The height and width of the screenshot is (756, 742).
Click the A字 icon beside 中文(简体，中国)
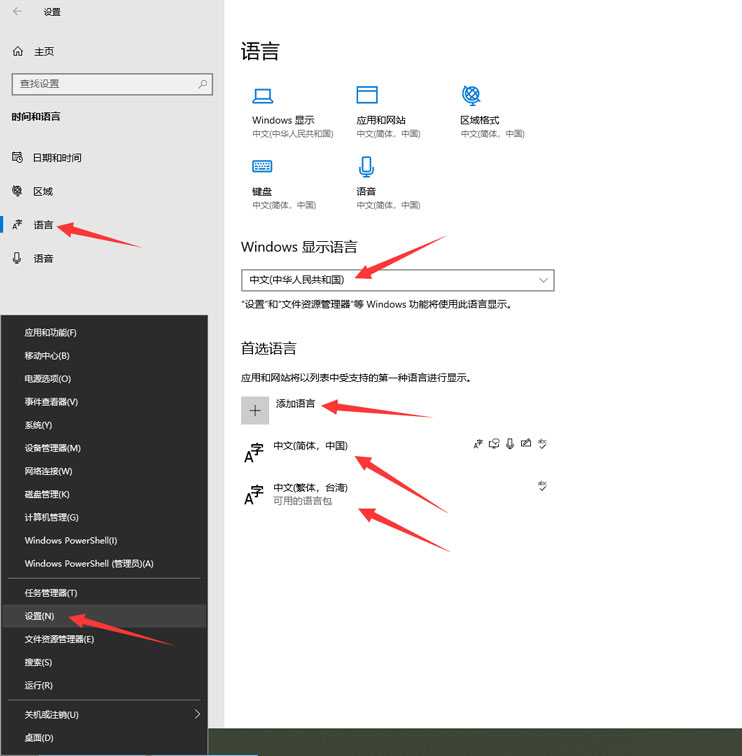pos(254,453)
